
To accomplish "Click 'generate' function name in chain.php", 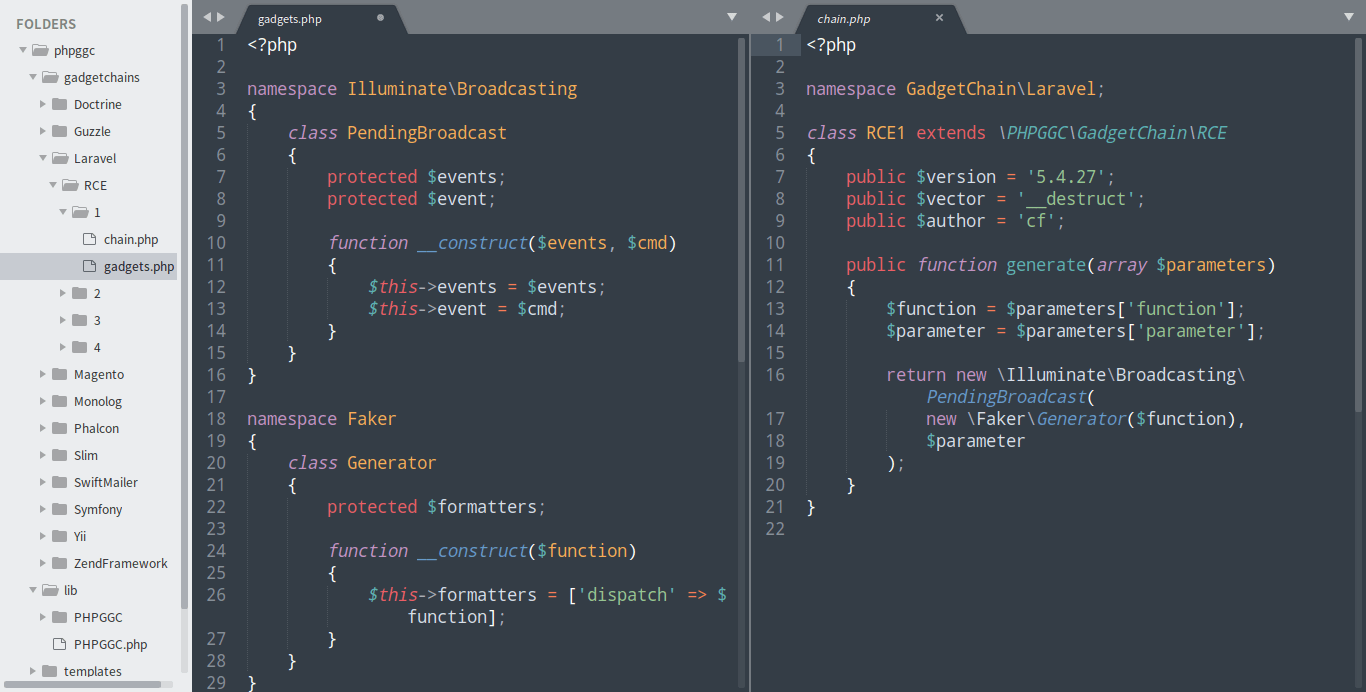I will (1046, 265).
